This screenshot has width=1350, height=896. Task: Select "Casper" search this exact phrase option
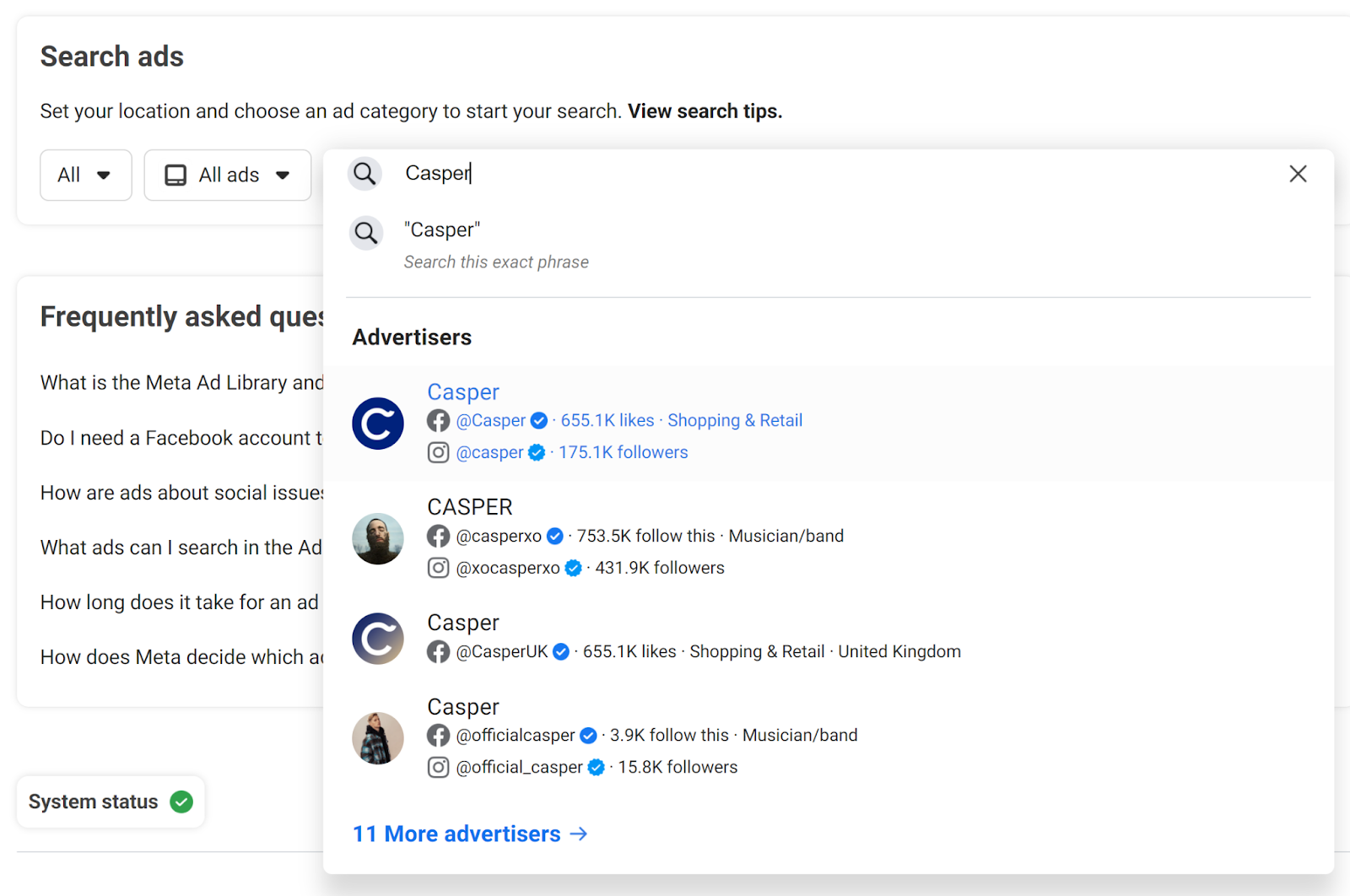[x=496, y=245]
